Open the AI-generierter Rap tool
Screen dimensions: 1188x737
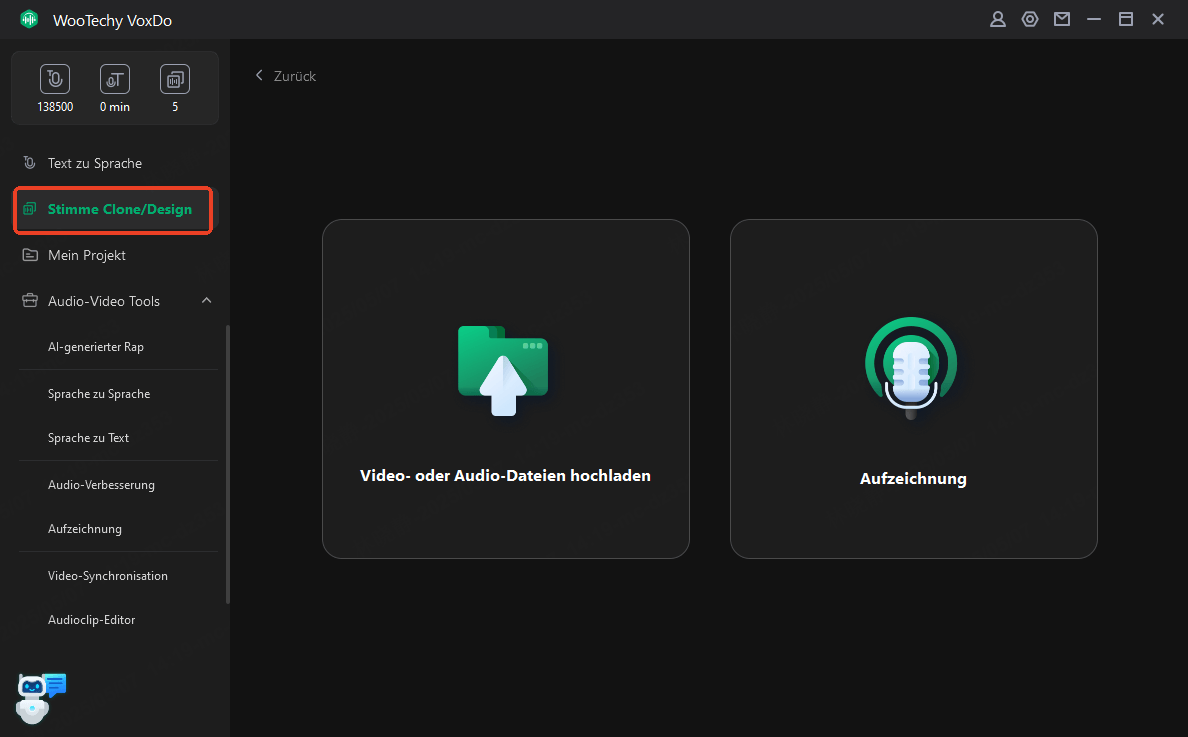(x=96, y=347)
